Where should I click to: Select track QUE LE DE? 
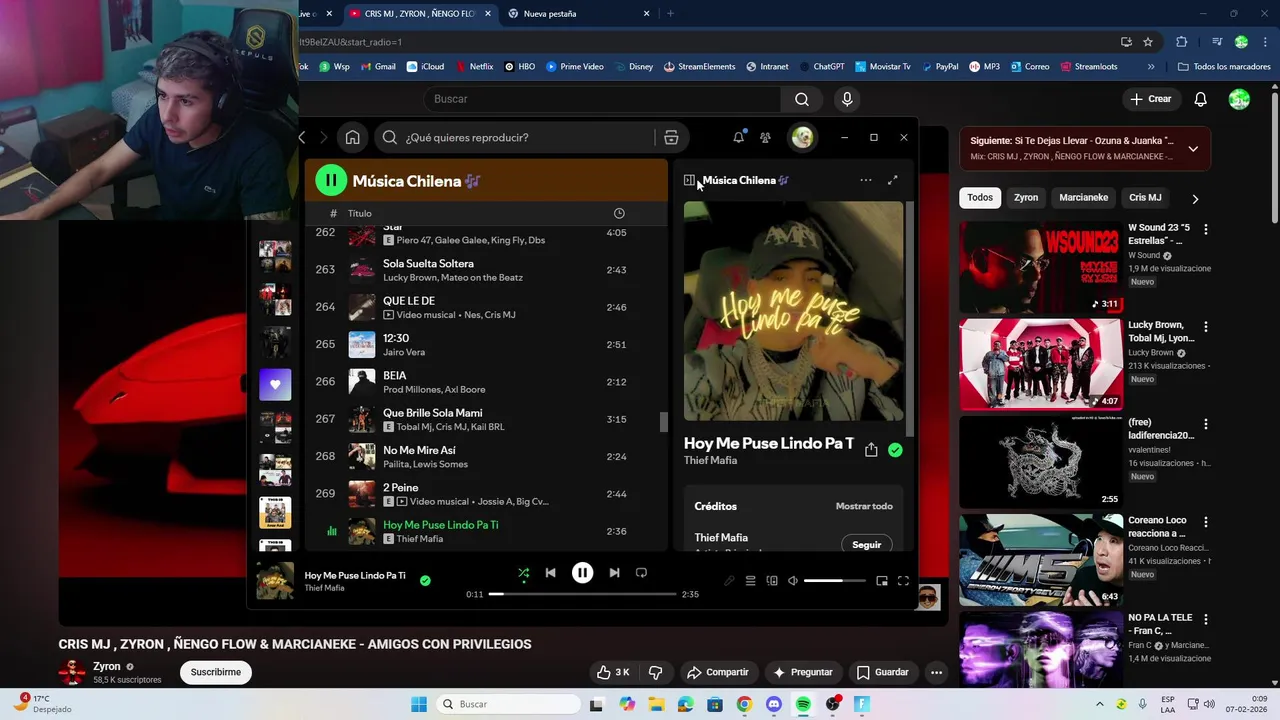pos(486,307)
